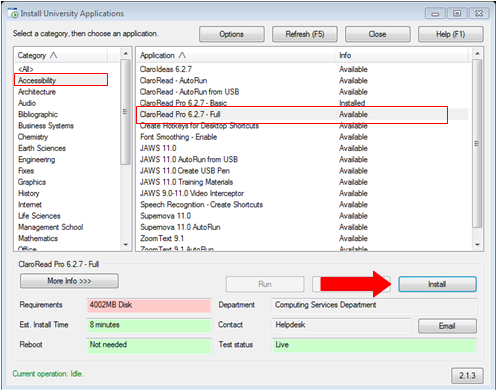Click the Helpdesk contact field

[341, 325]
